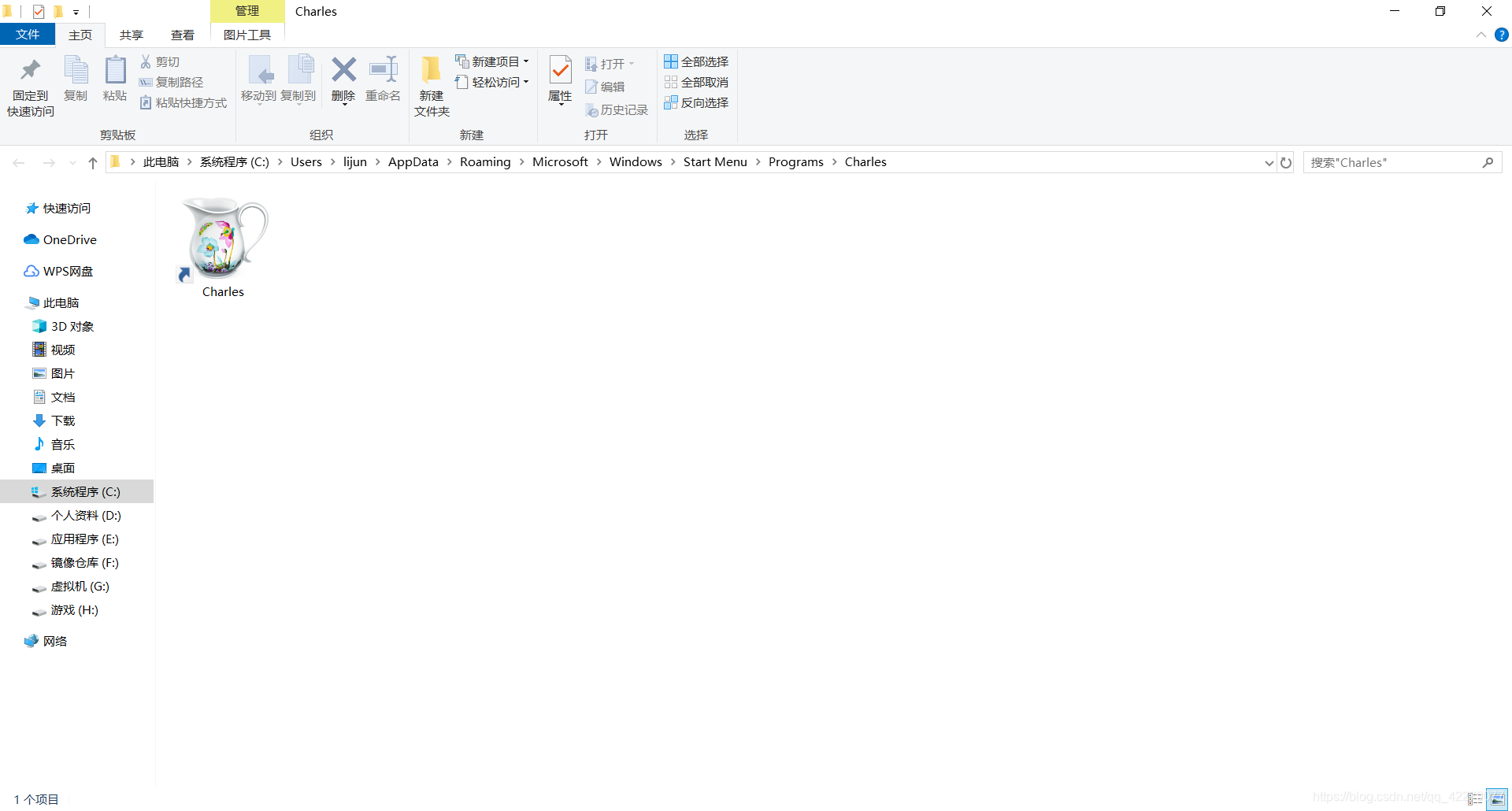Click the Back navigation arrow
This screenshot has height=811, width=1512.
tap(19, 163)
